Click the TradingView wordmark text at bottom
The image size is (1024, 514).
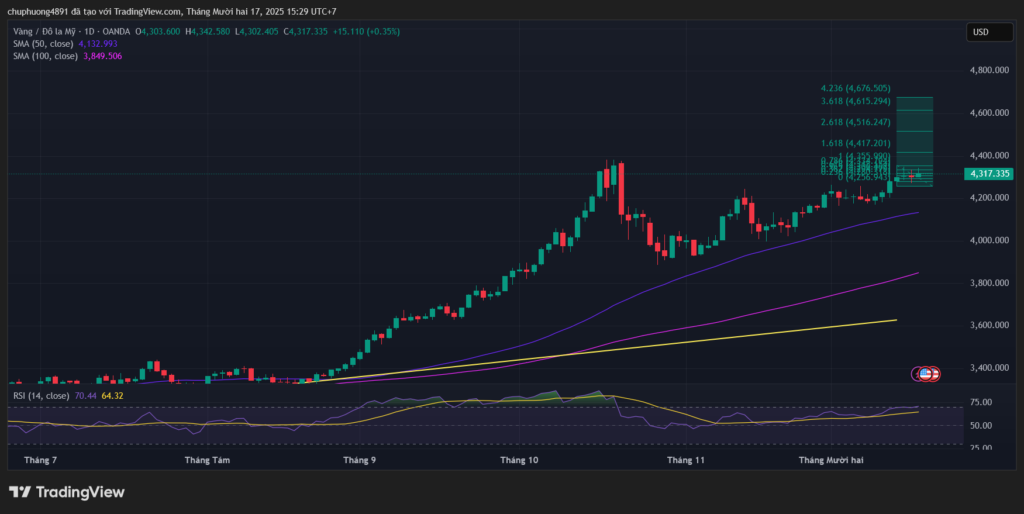[80, 492]
